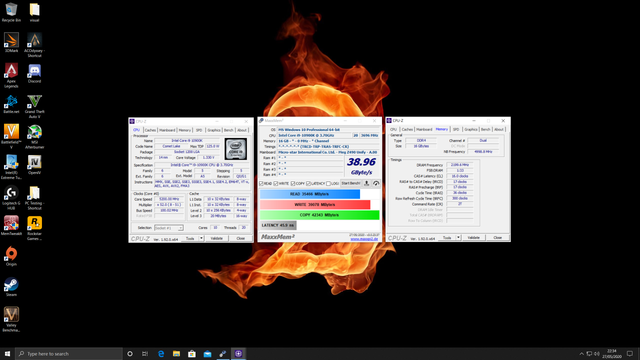Viewport: 640px width, 360px height.
Task: Launch Battlefield V desktop icon
Action: pos(11,137)
